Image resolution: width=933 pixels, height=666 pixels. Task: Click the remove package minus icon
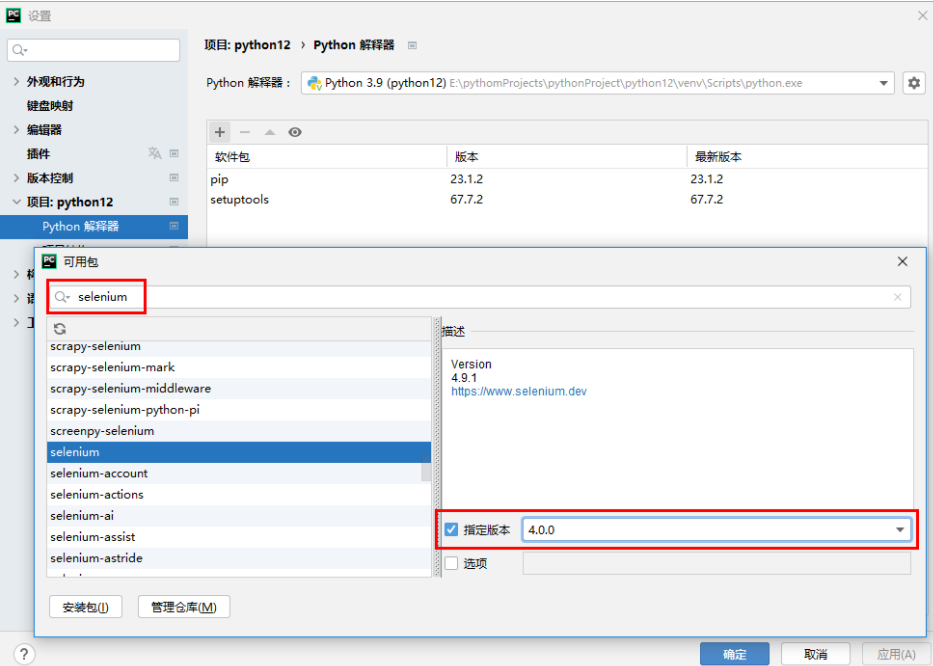point(245,132)
